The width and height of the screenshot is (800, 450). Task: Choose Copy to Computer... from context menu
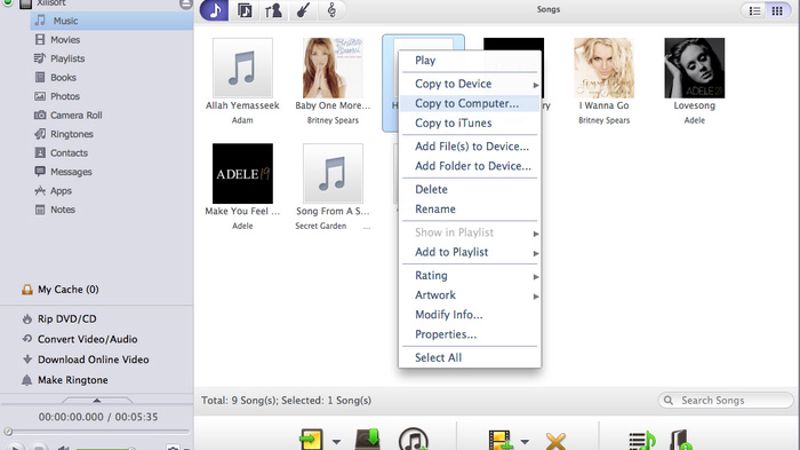click(x=470, y=103)
